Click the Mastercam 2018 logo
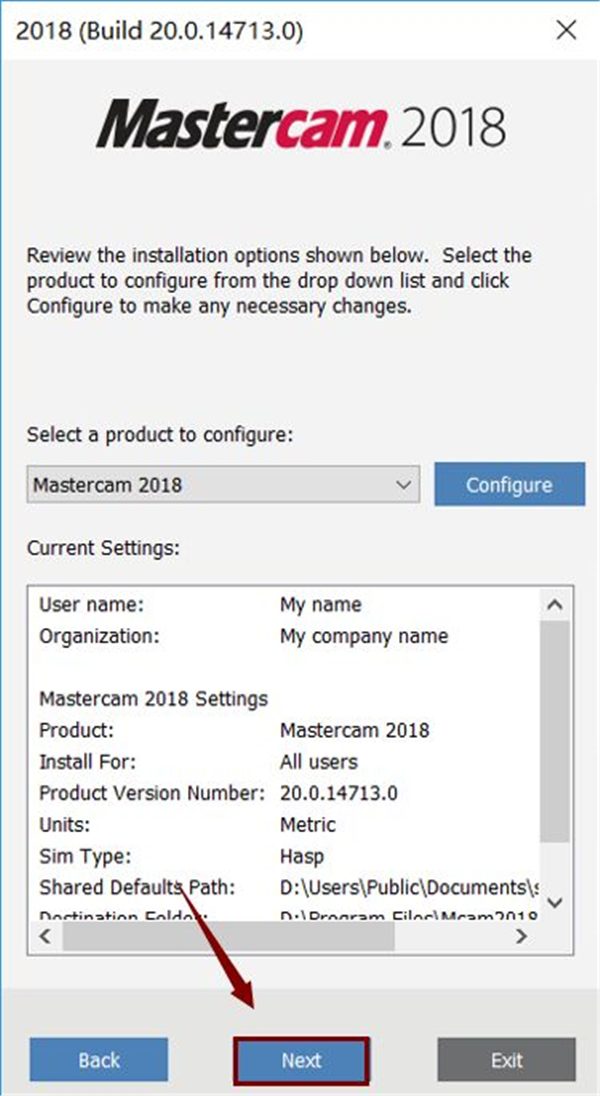The height and width of the screenshot is (1096, 600). (x=301, y=123)
